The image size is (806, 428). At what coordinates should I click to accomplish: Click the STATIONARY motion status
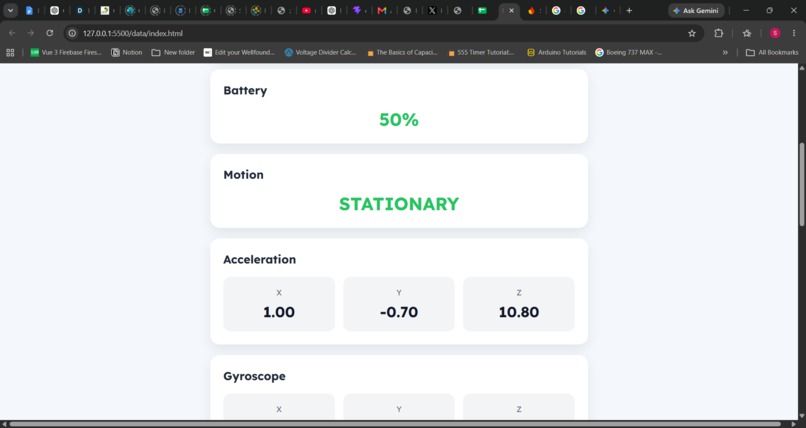[x=399, y=204]
